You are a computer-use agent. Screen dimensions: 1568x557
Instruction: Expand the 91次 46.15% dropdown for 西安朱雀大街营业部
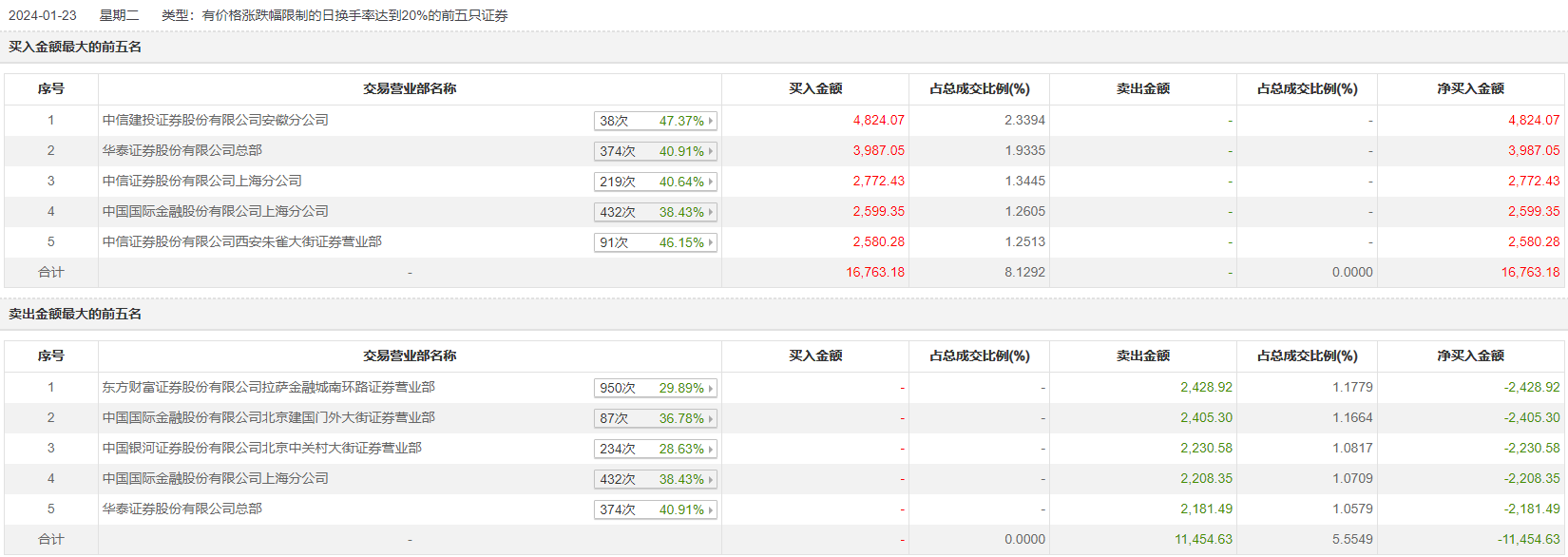coord(655,242)
